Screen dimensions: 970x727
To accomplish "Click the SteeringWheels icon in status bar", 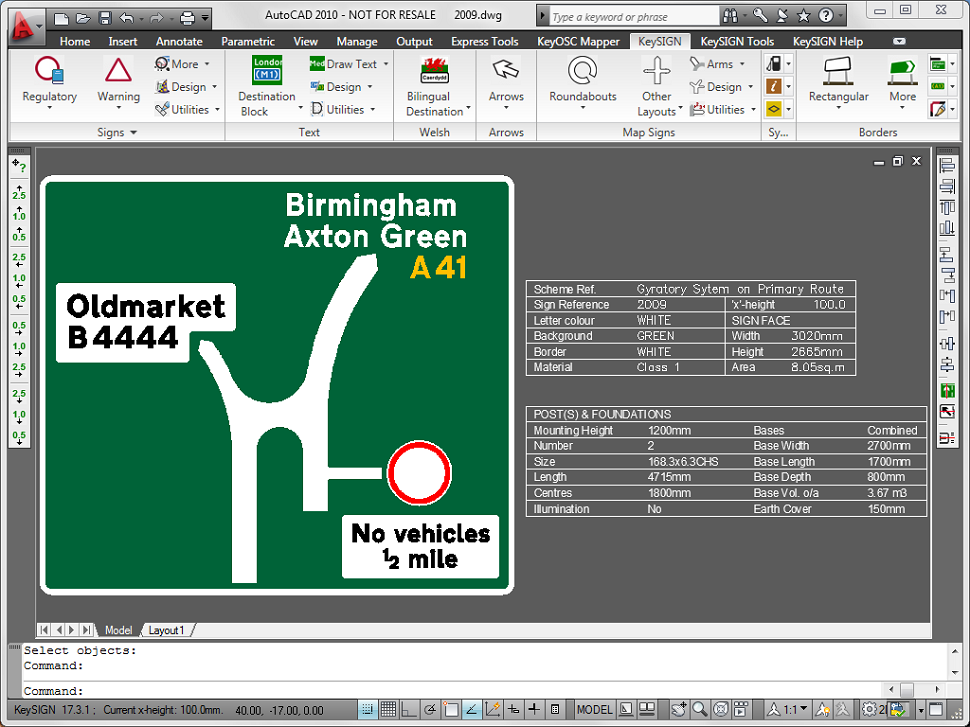I will point(720,710).
